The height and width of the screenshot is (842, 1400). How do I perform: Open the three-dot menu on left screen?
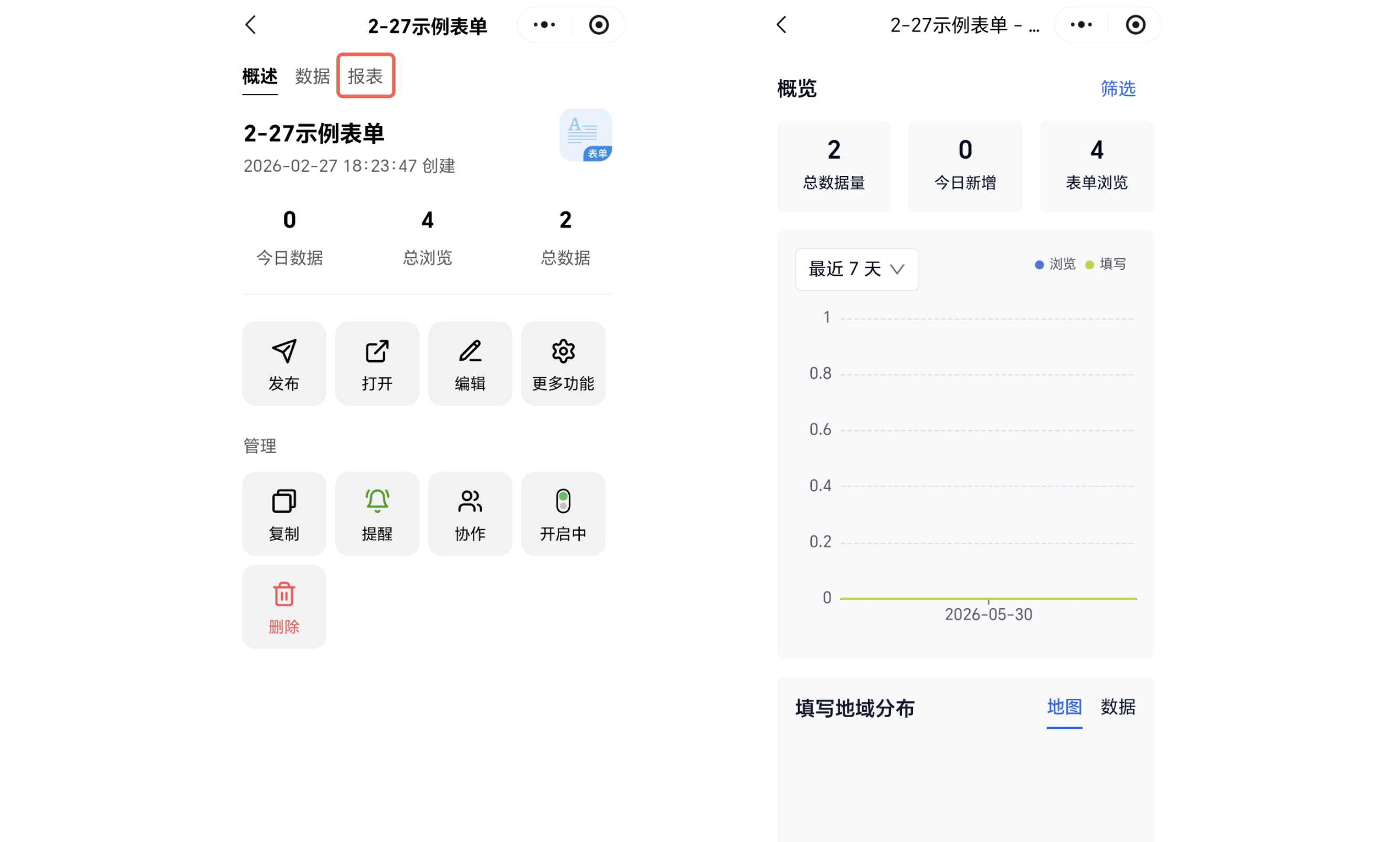[x=544, y=25]
